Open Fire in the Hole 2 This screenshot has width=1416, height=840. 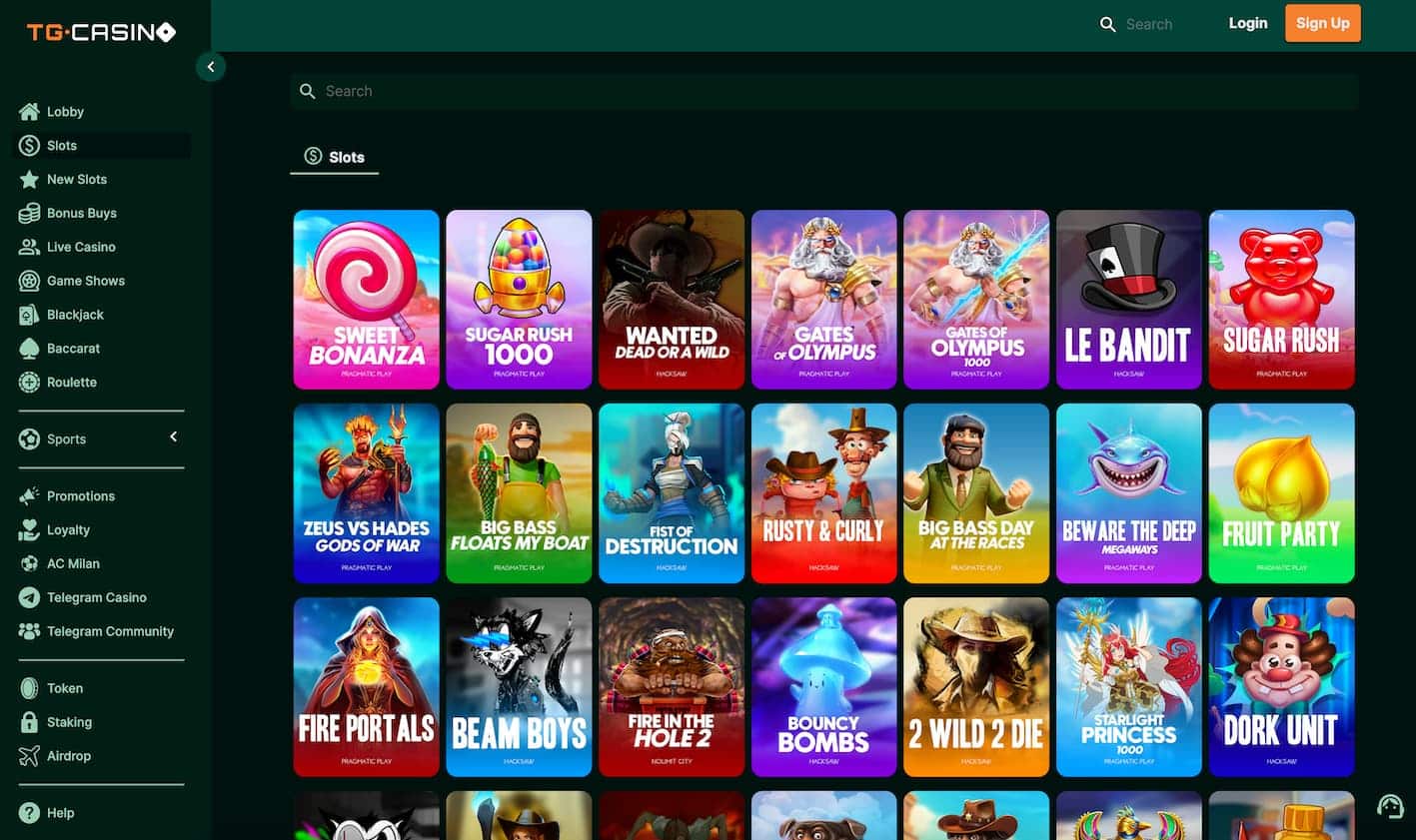click(x=672, y=687)
